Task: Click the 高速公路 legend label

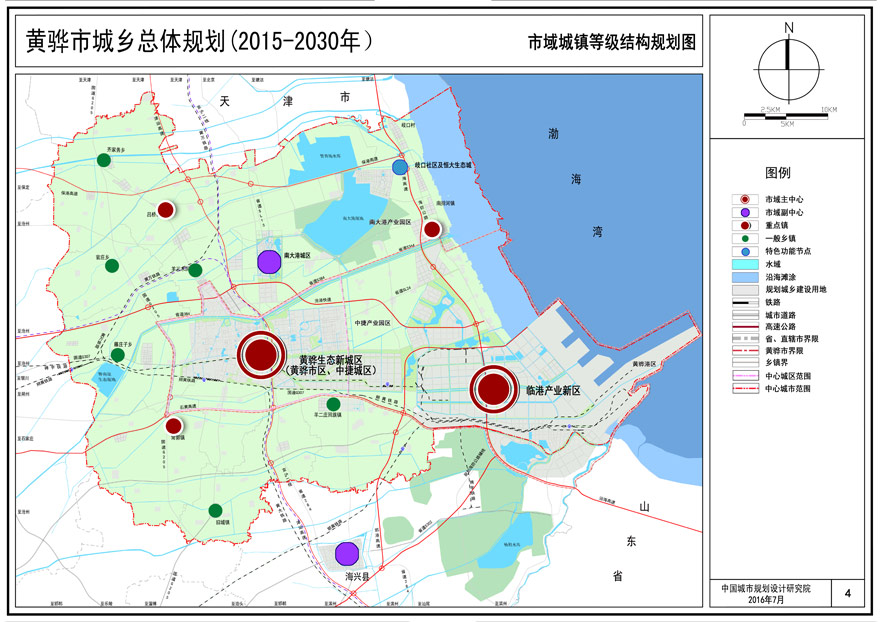Action: (x=780, y=327)
